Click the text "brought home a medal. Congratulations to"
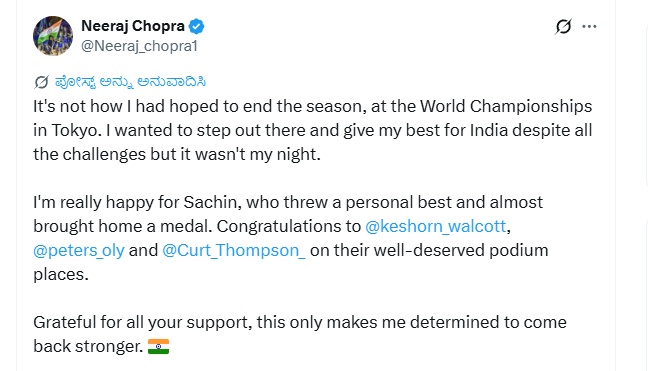Image resolution: width=648 pixels, height=371 pixels. pyautogui.click(x=197, y=226)
